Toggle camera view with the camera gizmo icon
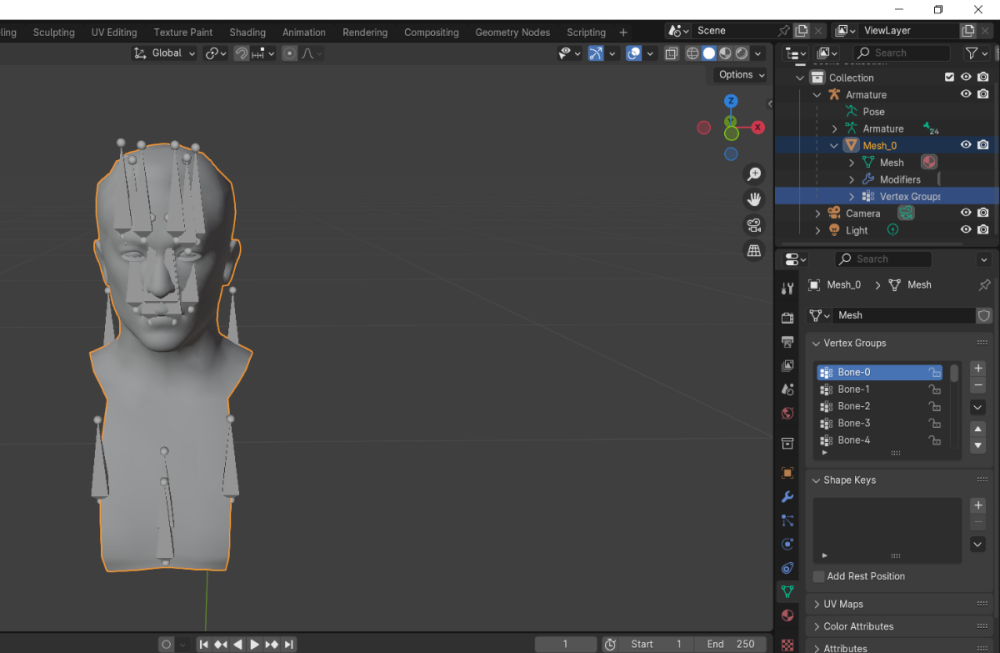 [x=754, y=225]
